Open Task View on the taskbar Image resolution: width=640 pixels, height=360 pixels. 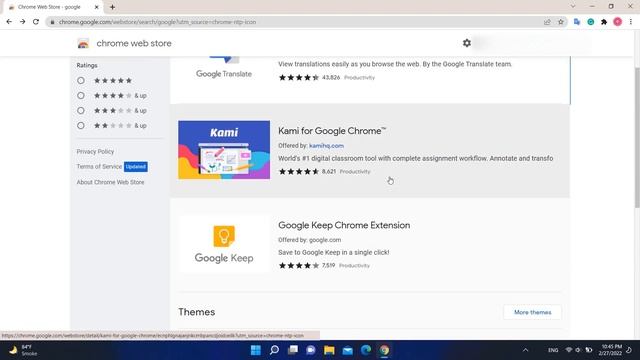(x=293, y=350)
